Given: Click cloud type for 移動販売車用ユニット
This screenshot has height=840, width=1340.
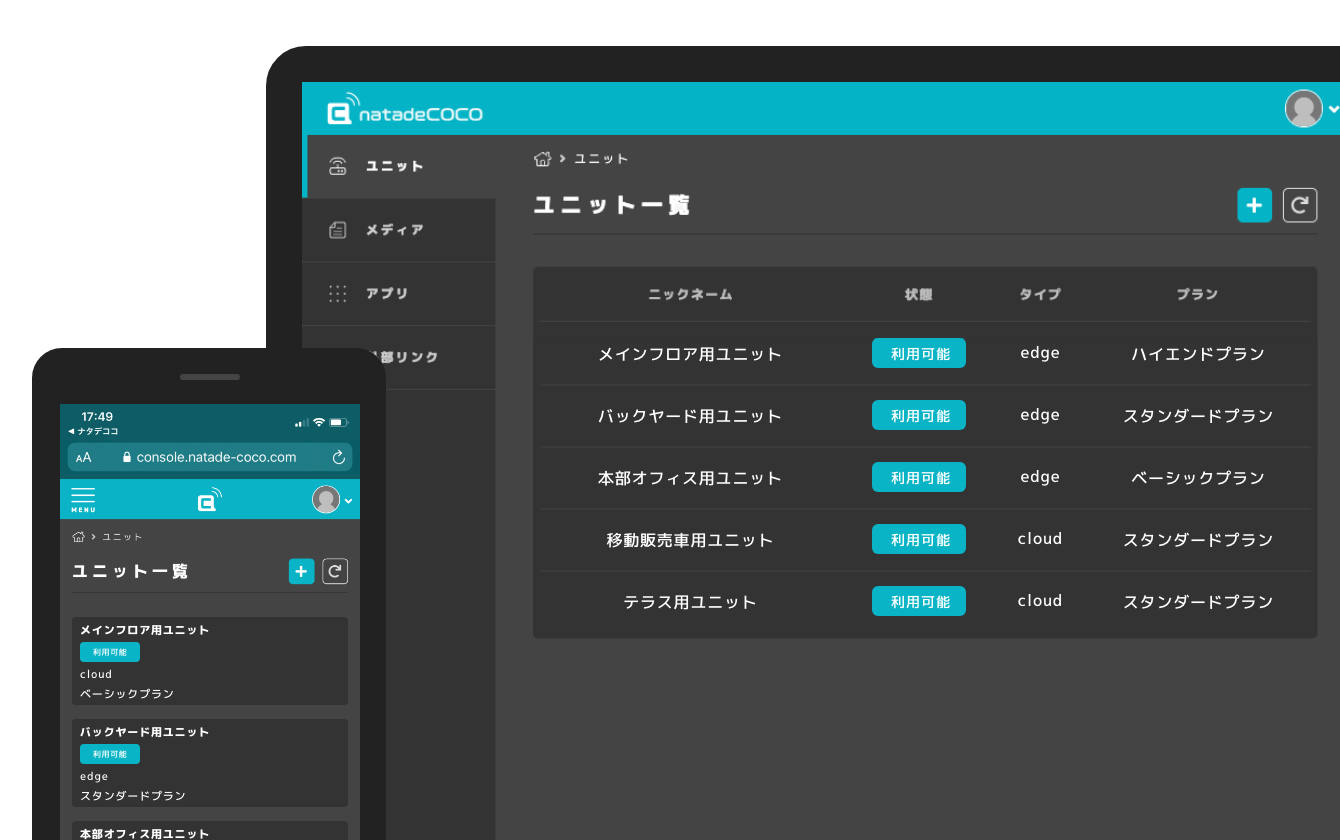Looking at the screenshot, I should click(x=1040, y=539).
